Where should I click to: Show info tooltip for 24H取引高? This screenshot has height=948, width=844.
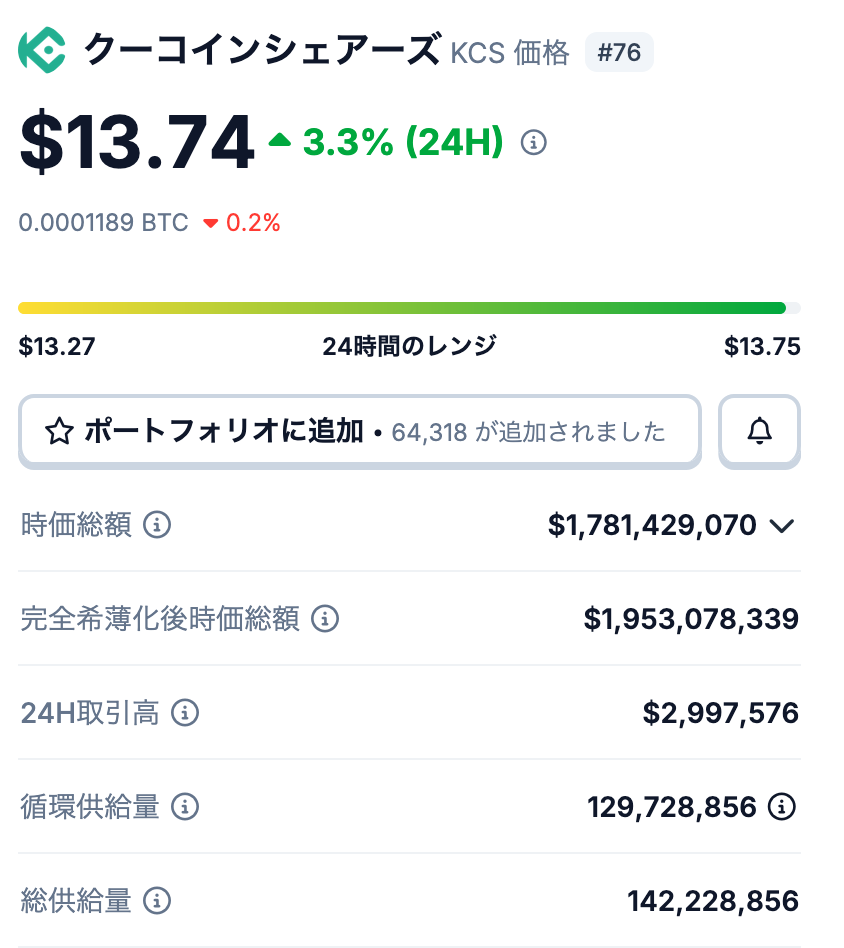point(185,713)
